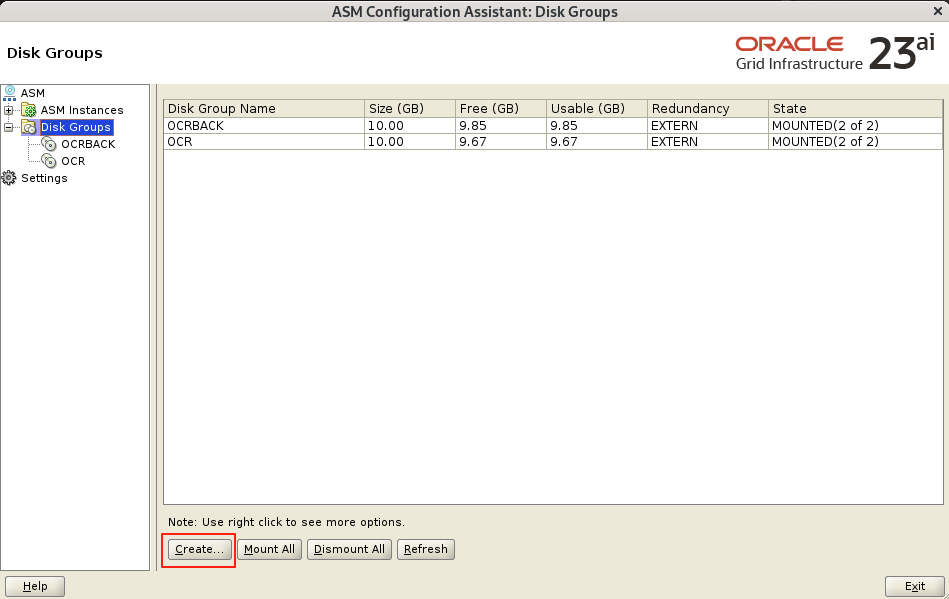The image size is (949, 599).
Task: Click the Settings gear icon
Action: click(x=8, y=178)
